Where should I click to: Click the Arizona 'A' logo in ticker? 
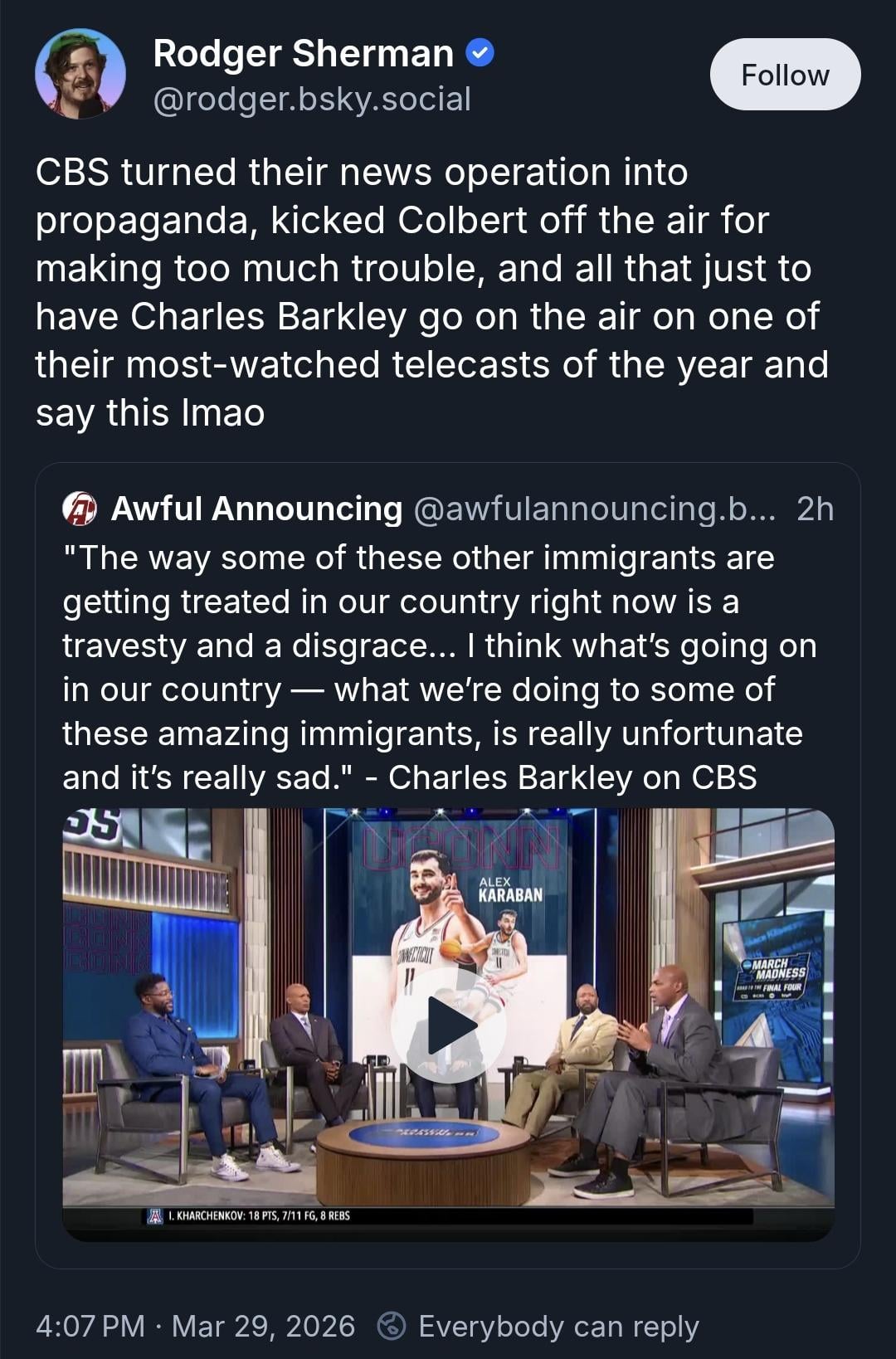(155, 1216)
